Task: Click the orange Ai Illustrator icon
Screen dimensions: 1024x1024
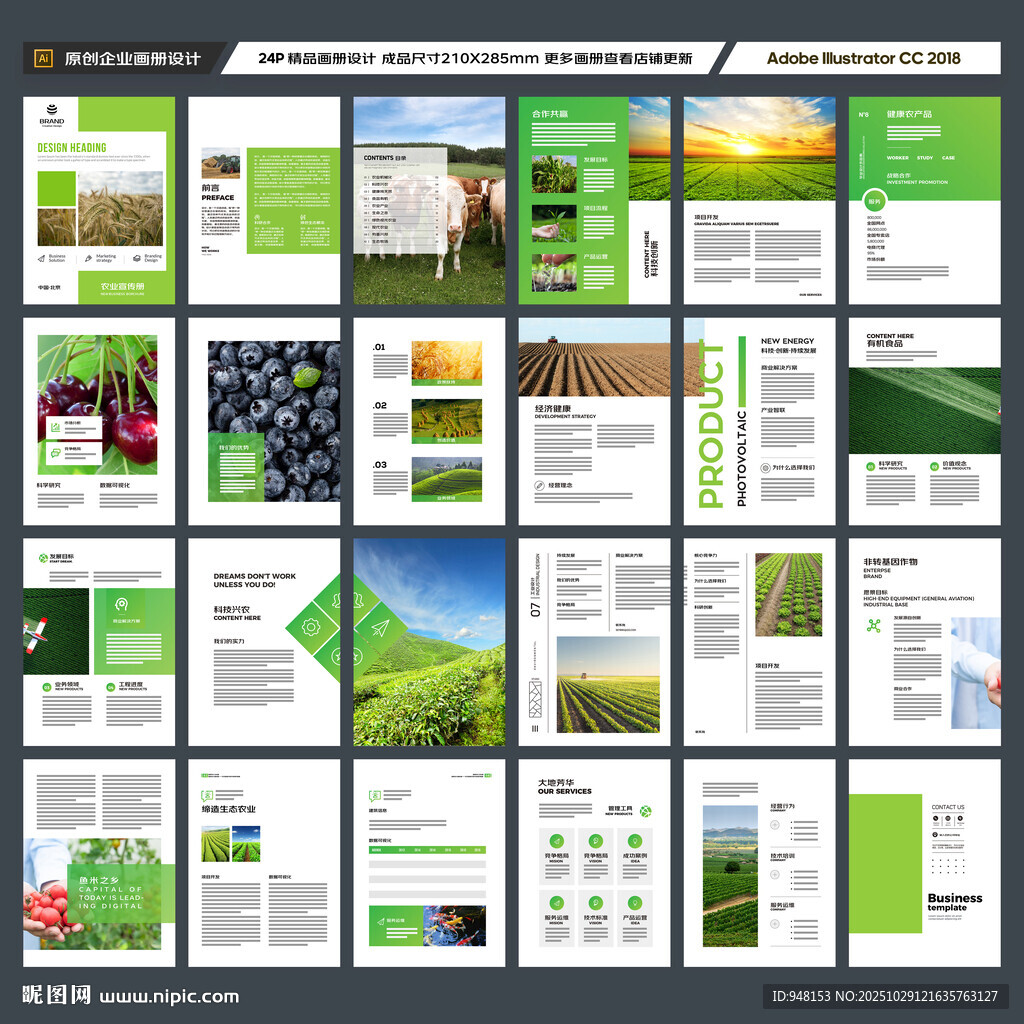Action: pos(43,58)
